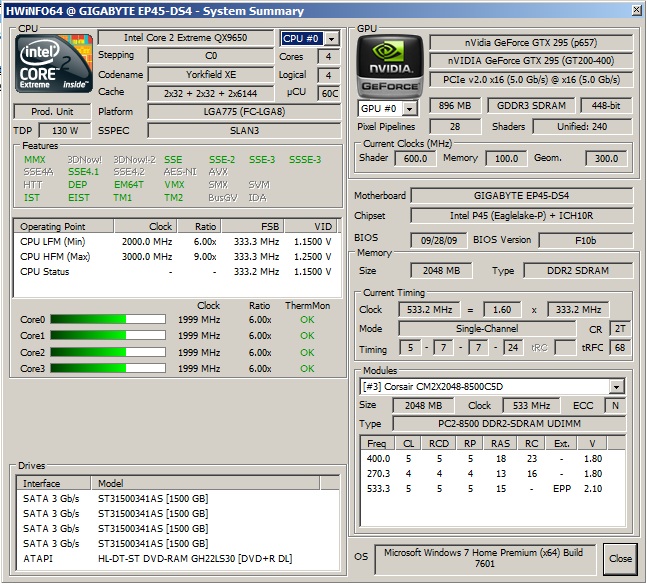Select the CPU LFM (Min) row

(176, 241)
